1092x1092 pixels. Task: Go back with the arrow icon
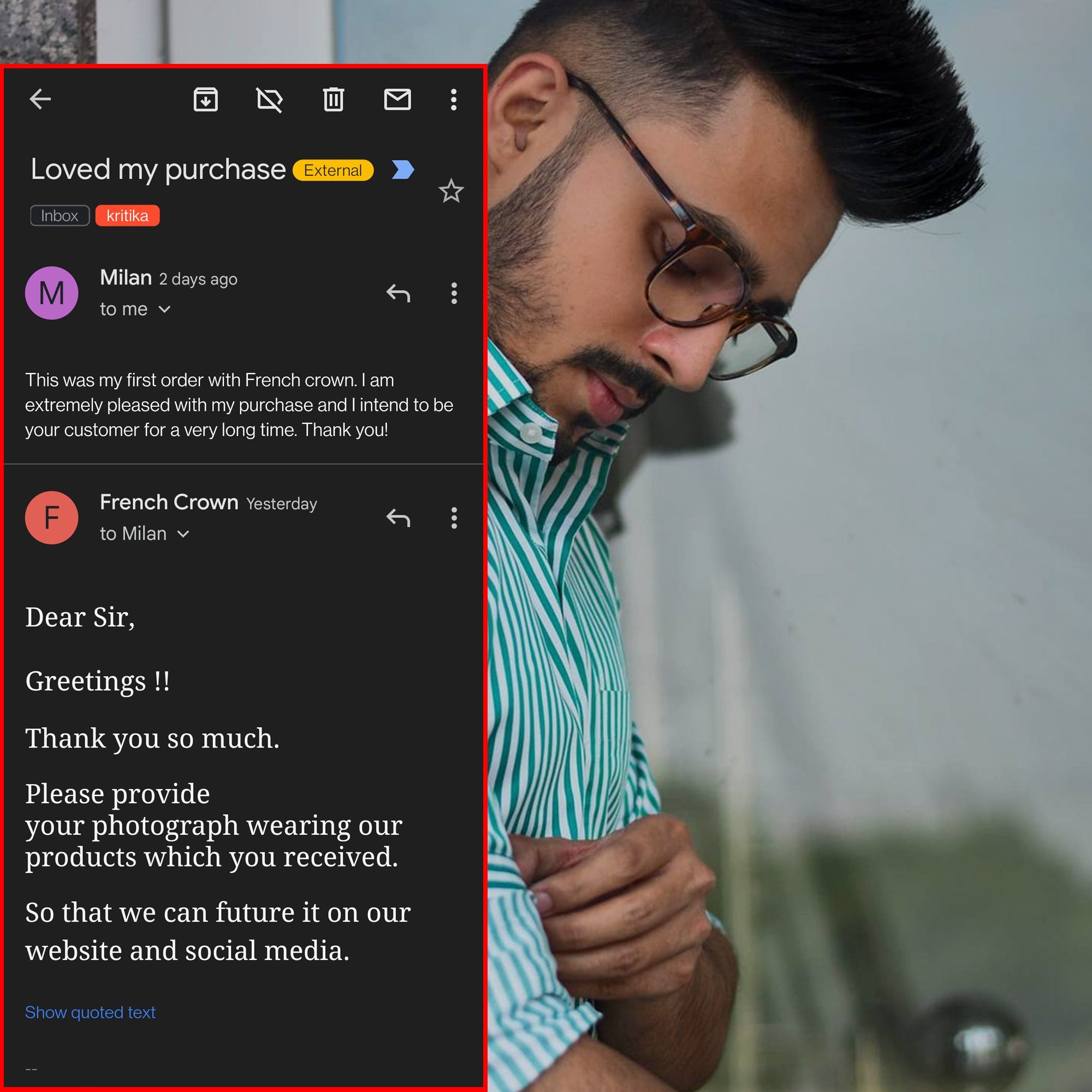40,99
